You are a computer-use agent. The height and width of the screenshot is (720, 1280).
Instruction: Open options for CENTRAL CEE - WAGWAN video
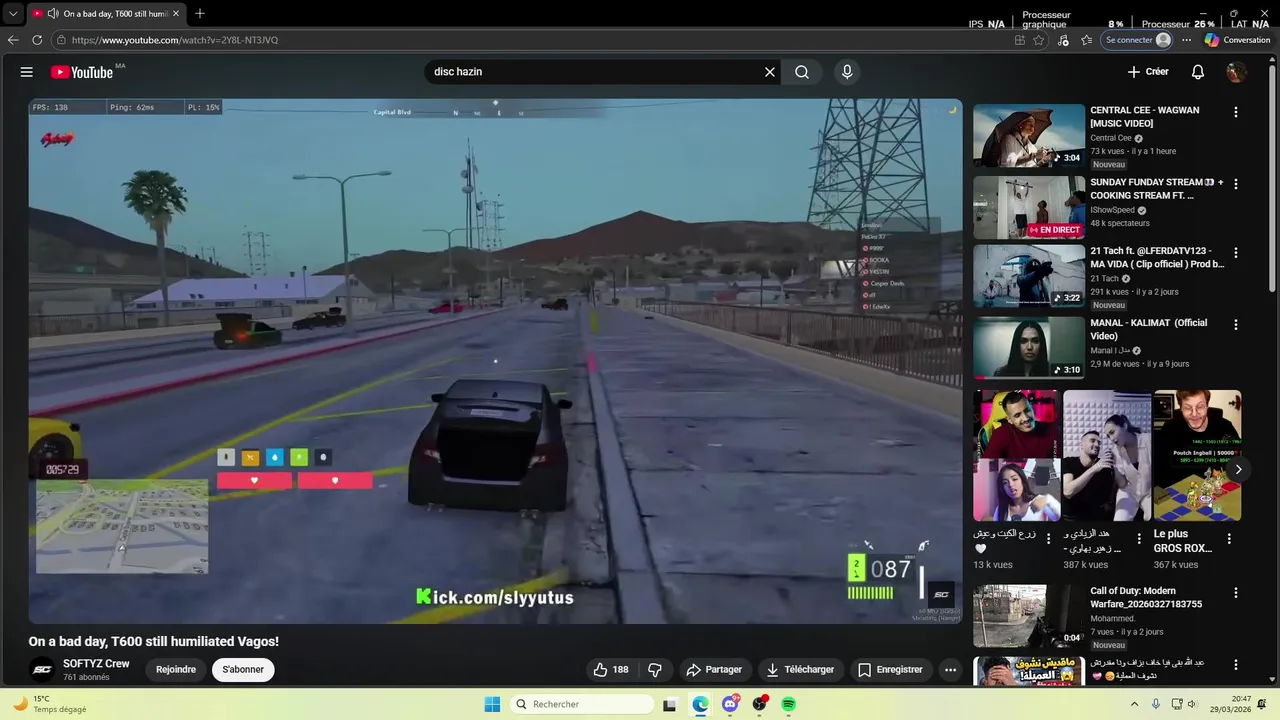[1236, 112]
